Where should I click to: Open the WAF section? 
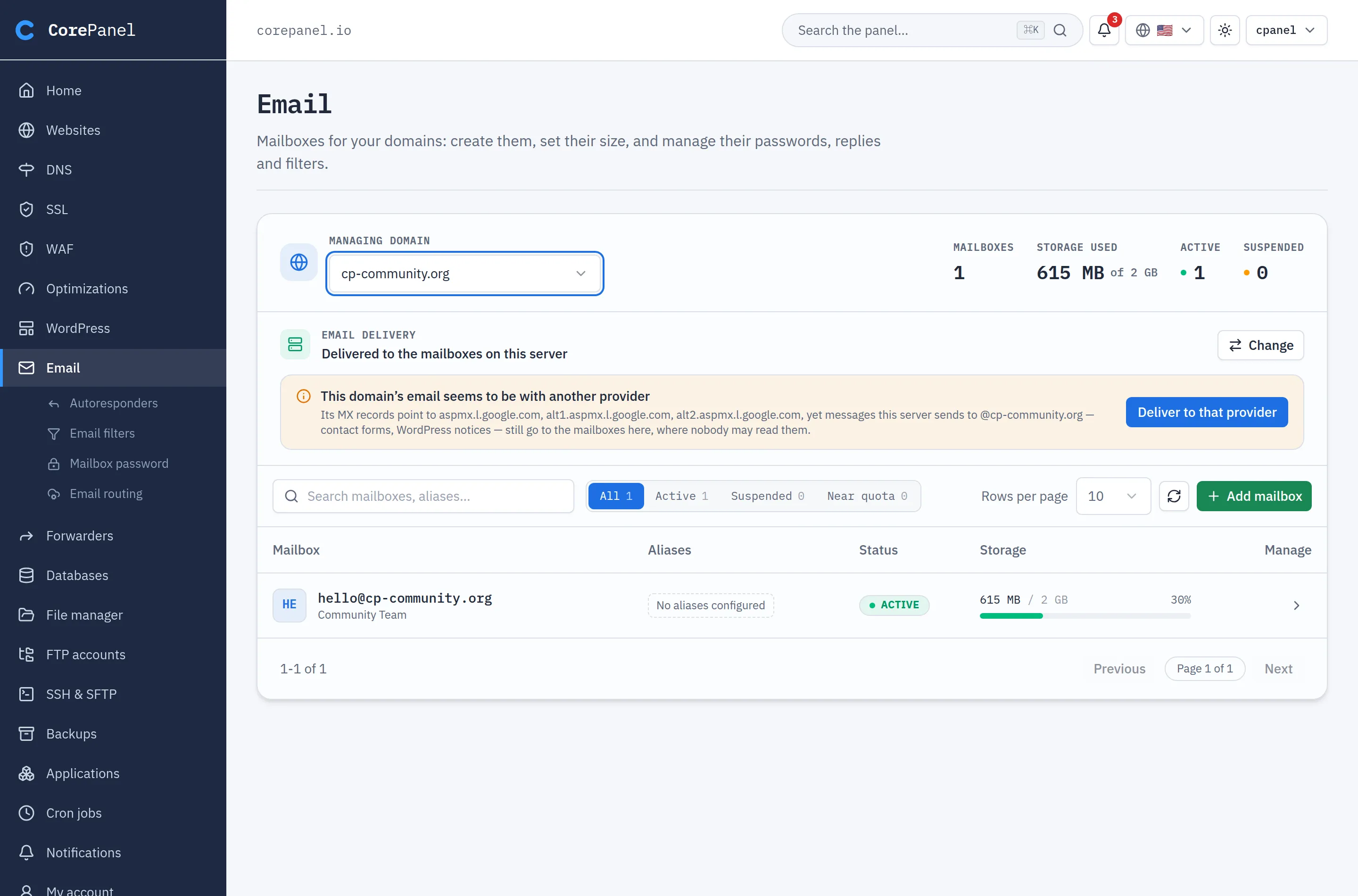click(113, 249)
